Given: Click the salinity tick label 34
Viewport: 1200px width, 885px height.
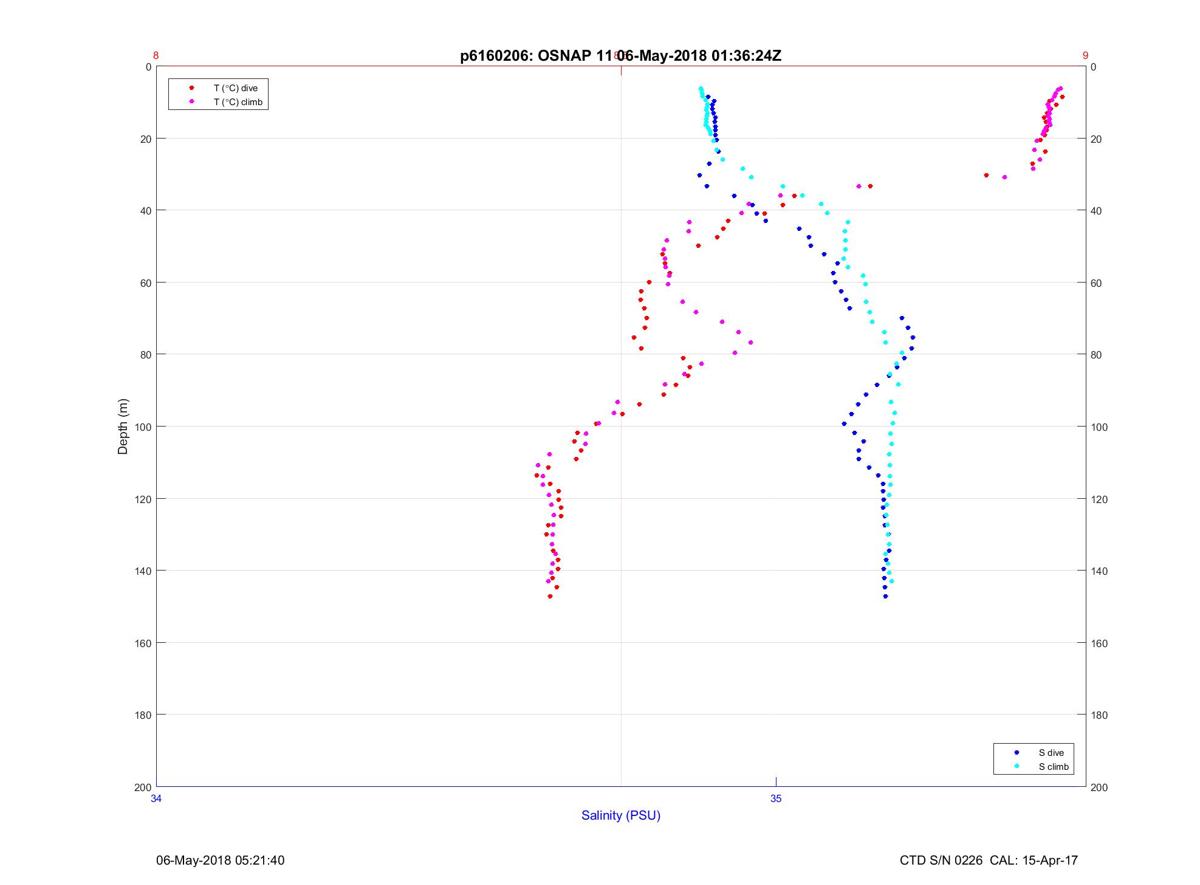Looking at the screenshot, I should [157, 798].
